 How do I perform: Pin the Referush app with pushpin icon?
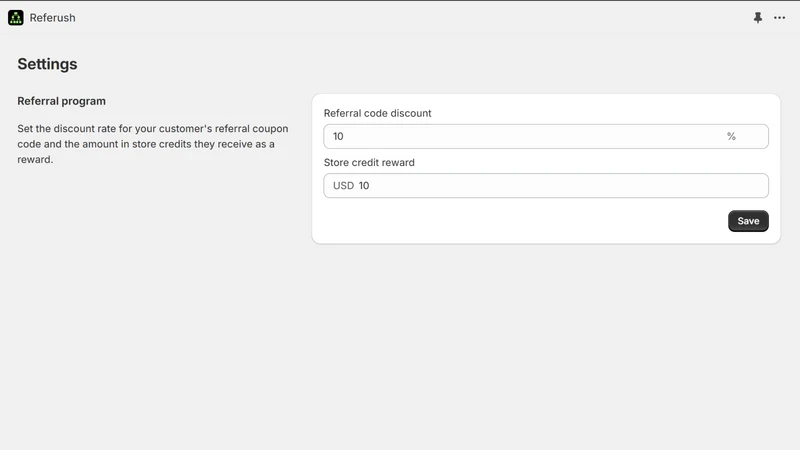click(758, 18)
